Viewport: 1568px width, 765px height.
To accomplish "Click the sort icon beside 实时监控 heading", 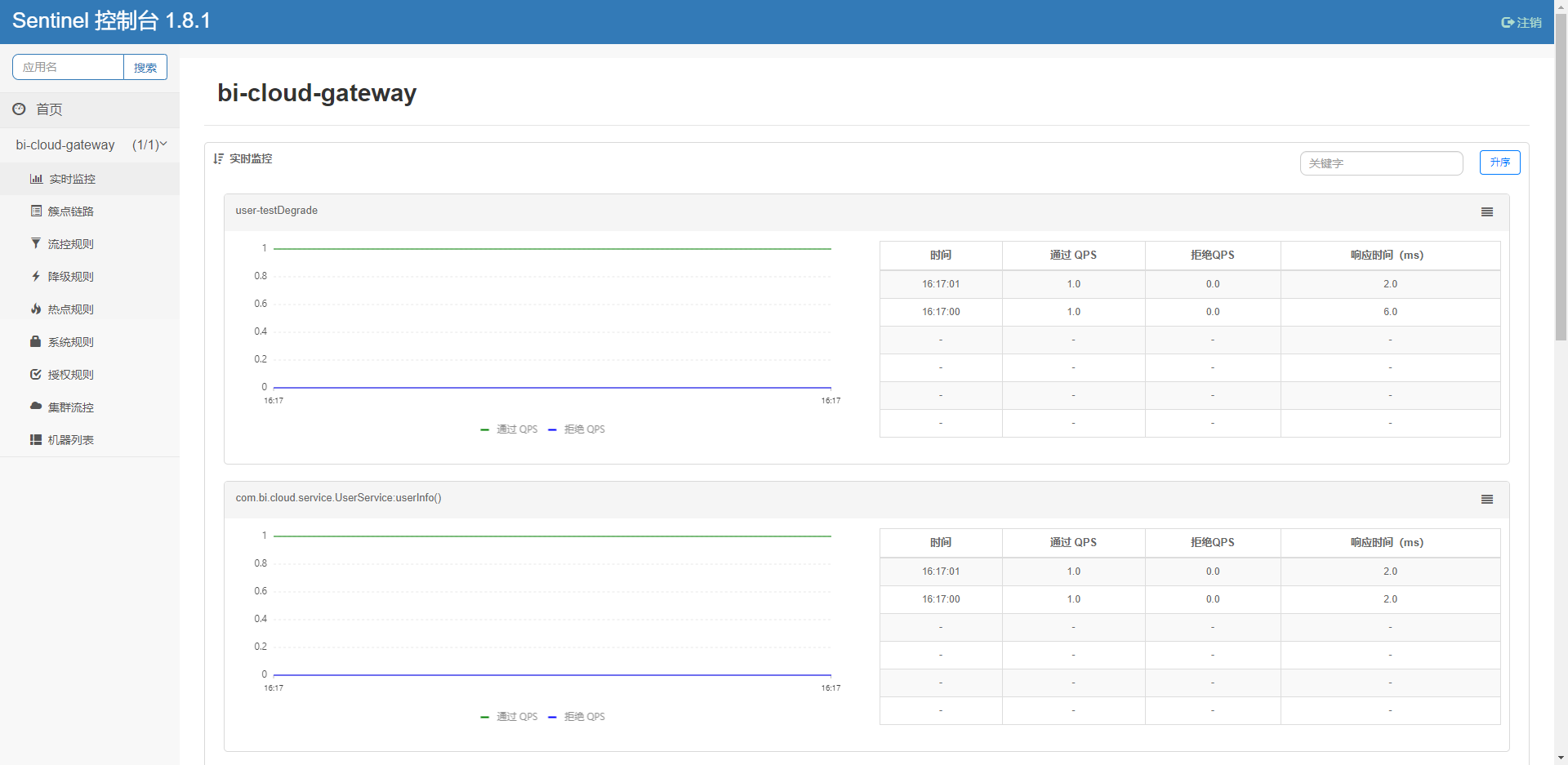I will coord(218,158).
